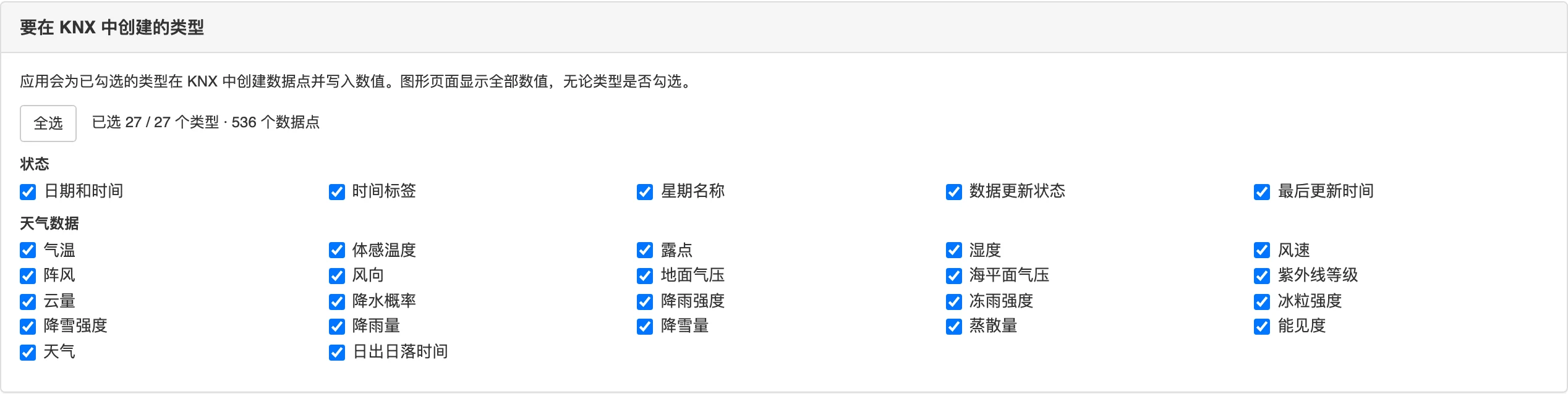Uncheck the 云量 checkbox
Viewport: 1568px width, 394px height.
click(x=28, y=301)
